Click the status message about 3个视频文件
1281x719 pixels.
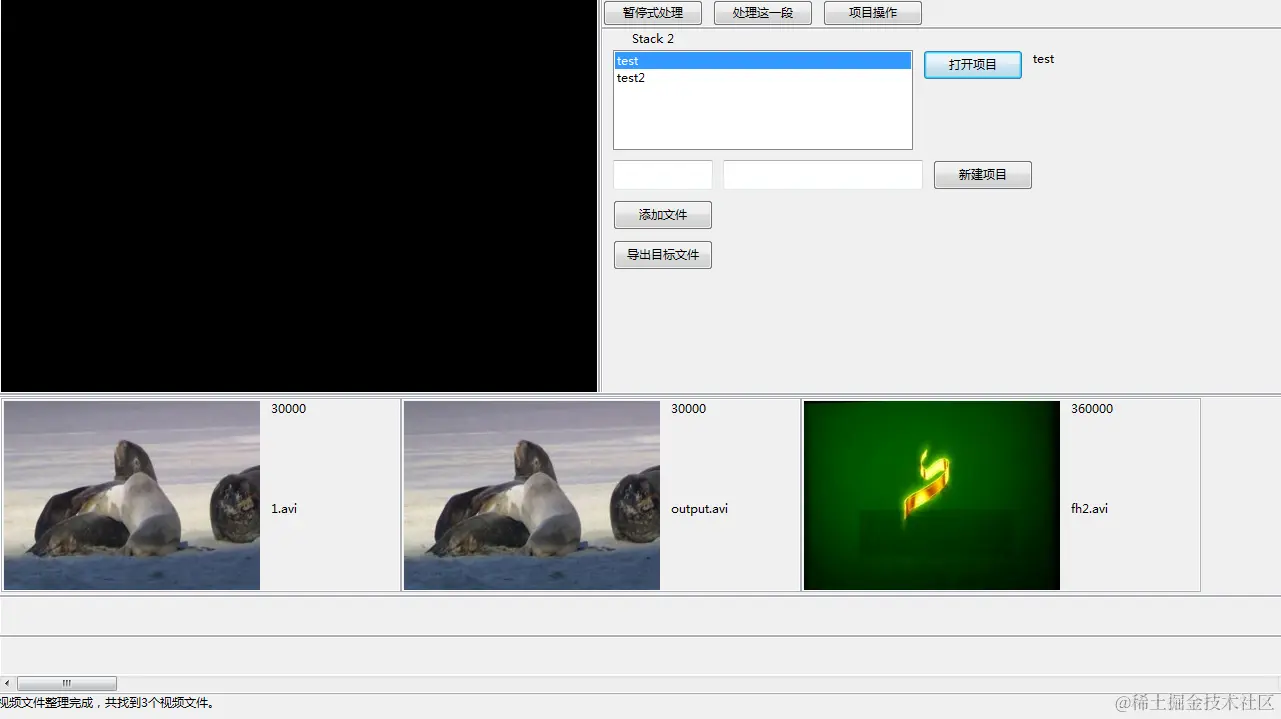(108, 703)
